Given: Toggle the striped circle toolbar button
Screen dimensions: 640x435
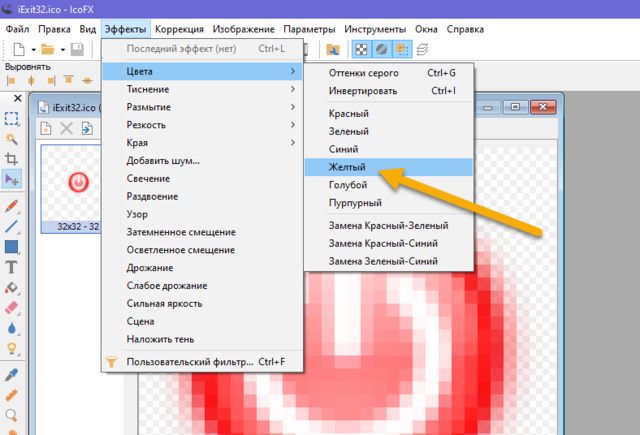Looking at the screenshot, I should 382,50.
